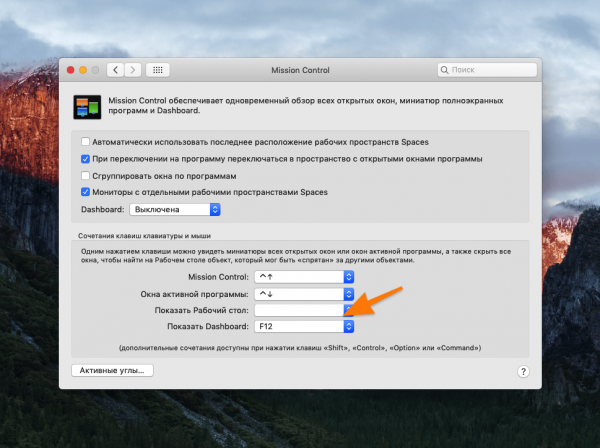This screenshot has width=600, height=448.
Task: Click the magnifier icon in search field
Action: (x=444, y=70)
